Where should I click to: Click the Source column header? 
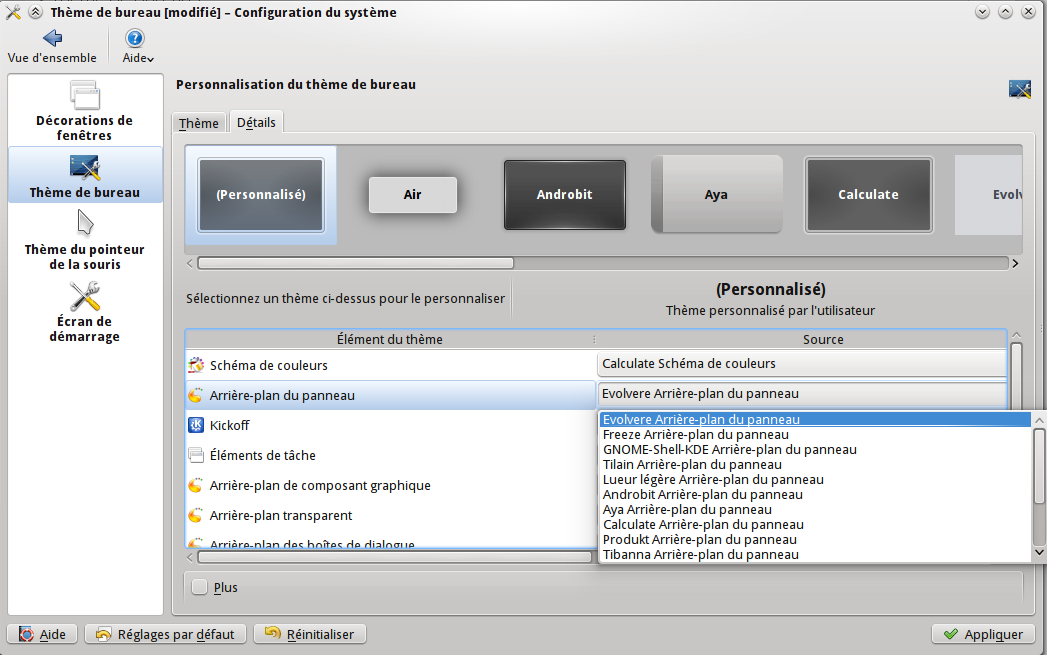(x=823, y=339)
